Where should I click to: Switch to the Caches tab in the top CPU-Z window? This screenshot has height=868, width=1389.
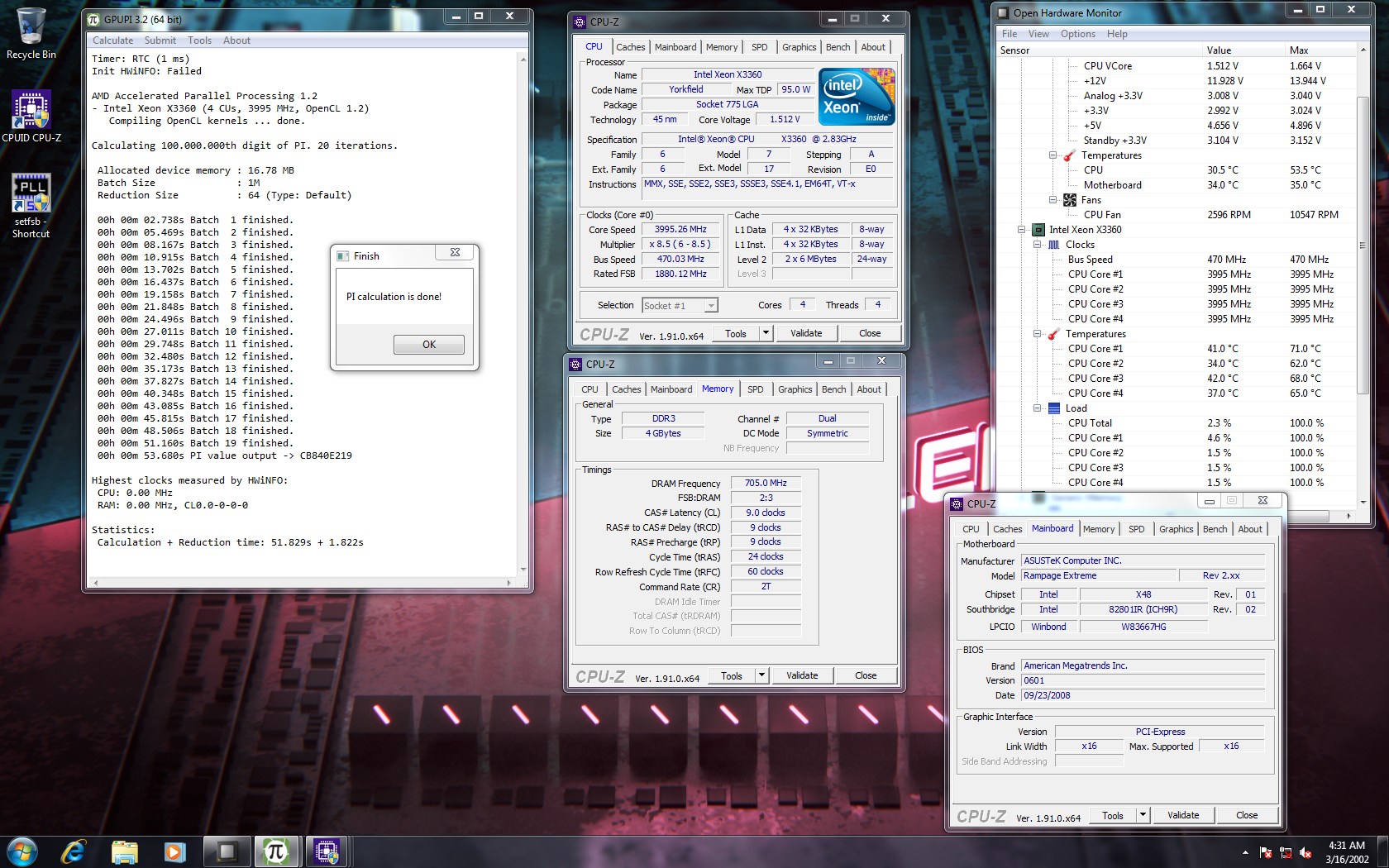[x=631, y=47]
